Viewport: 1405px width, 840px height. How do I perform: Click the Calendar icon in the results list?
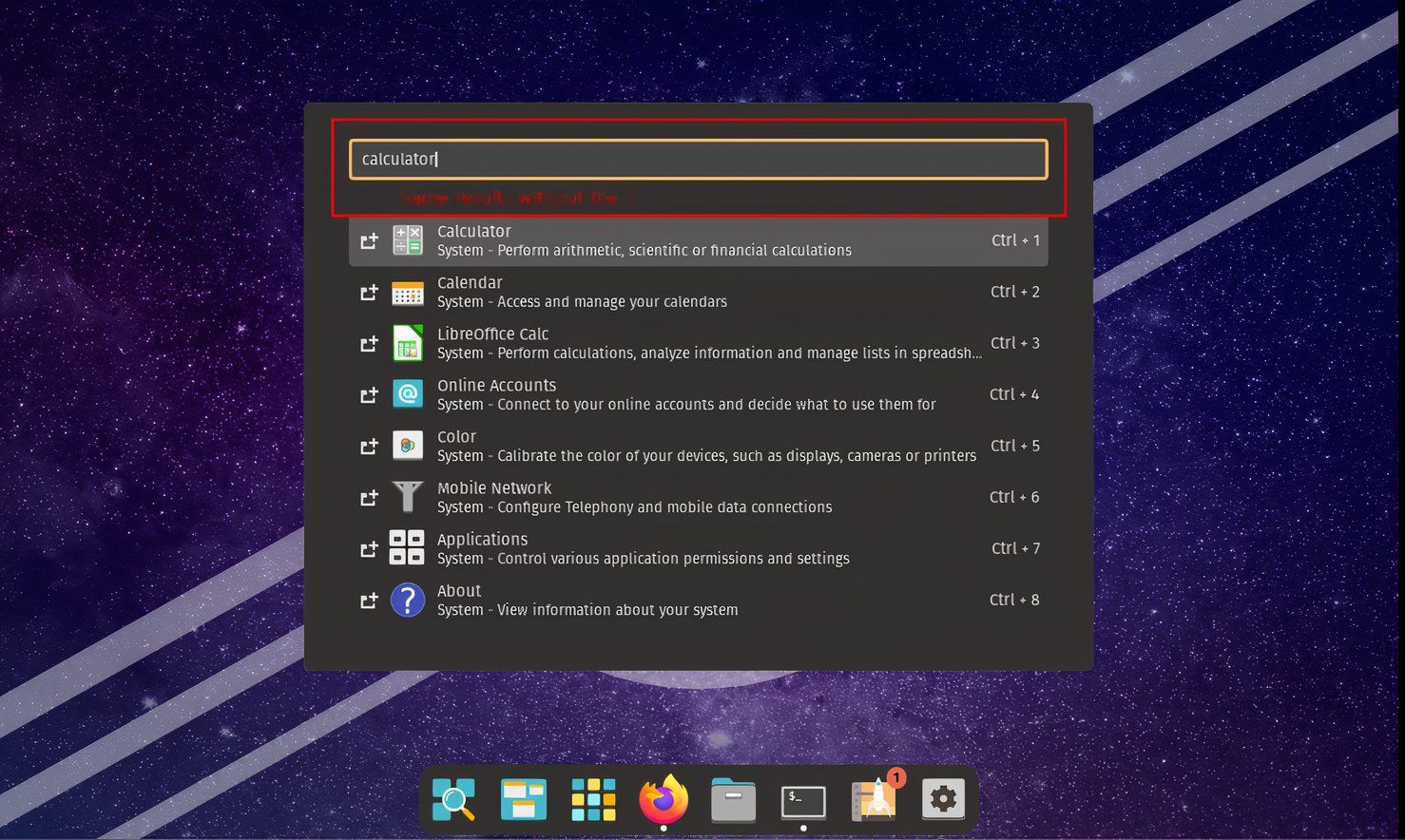click(x=408, y=292)
